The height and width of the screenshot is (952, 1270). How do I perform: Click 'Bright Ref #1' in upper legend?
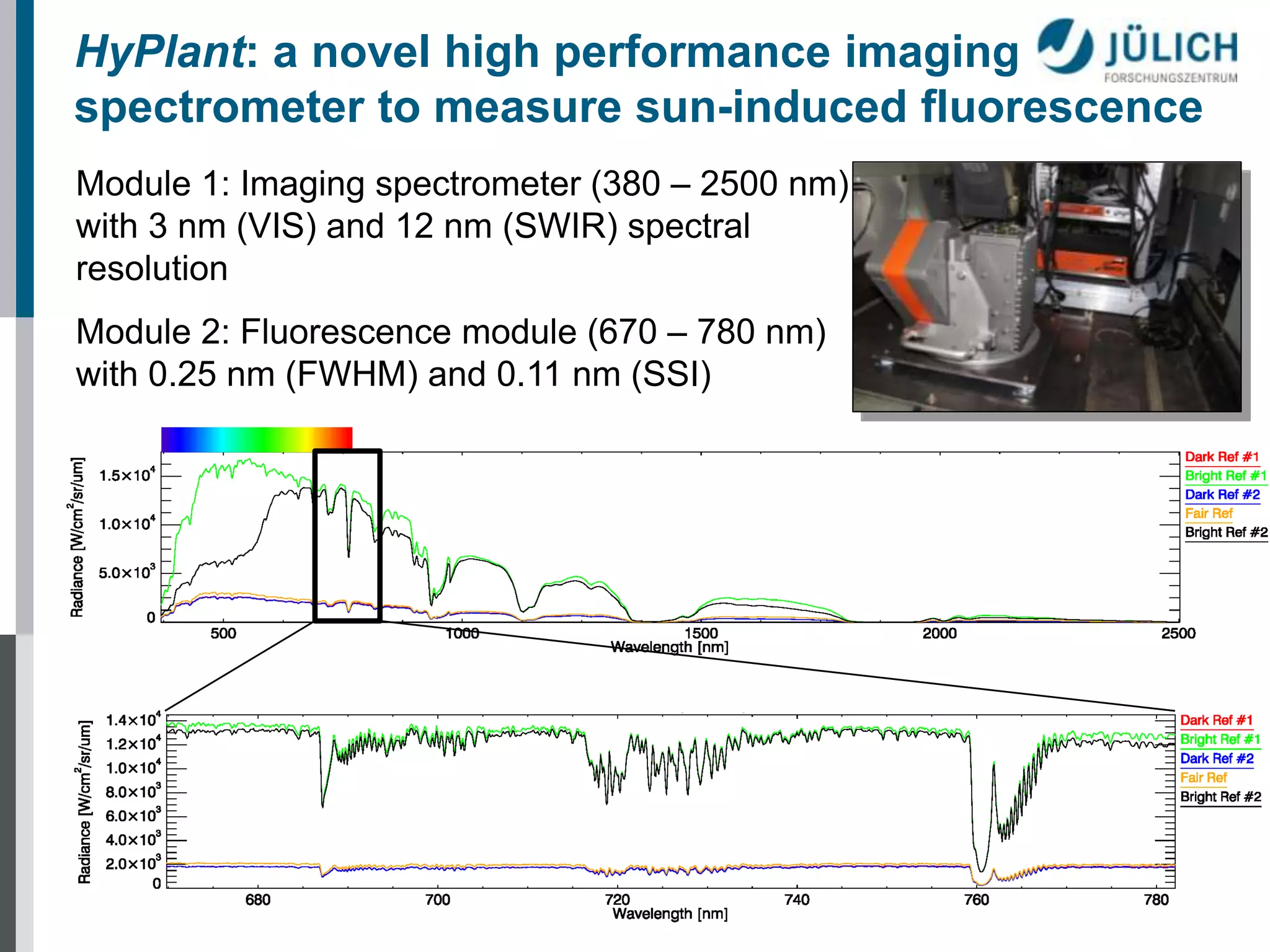(1226, 476)
